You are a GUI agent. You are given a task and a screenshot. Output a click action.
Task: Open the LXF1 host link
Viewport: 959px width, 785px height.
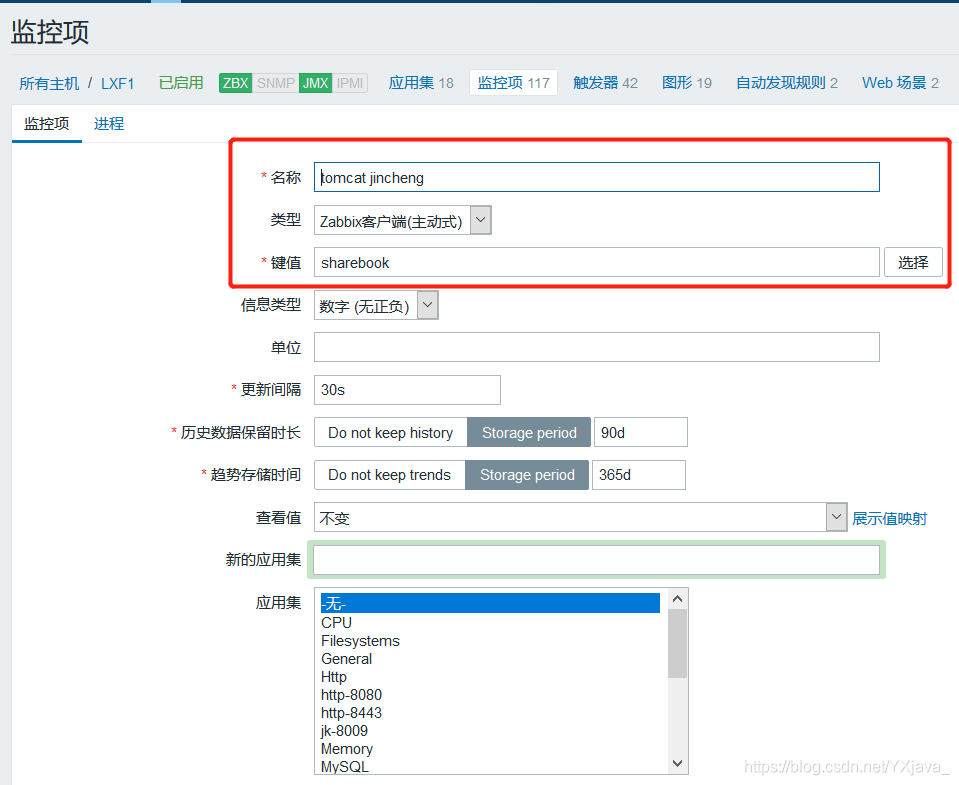[117, 83]
